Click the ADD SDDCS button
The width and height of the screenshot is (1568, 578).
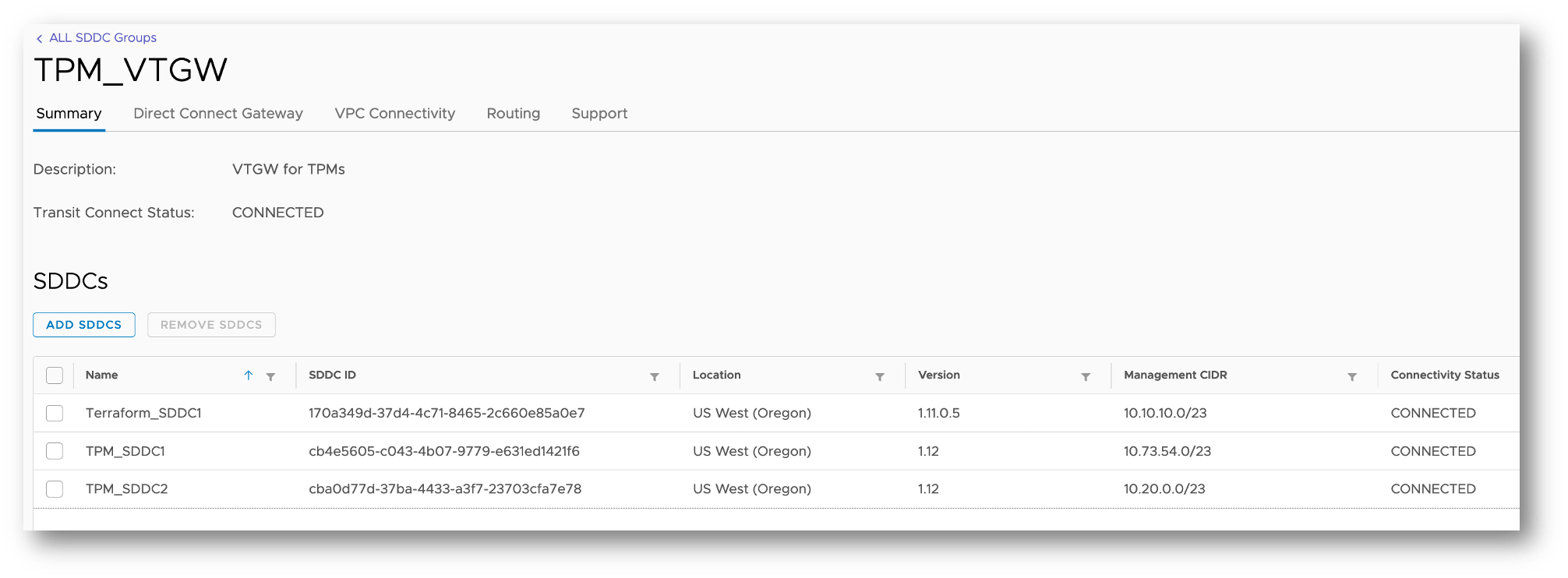pyautogui.click(x=84, y=325)
